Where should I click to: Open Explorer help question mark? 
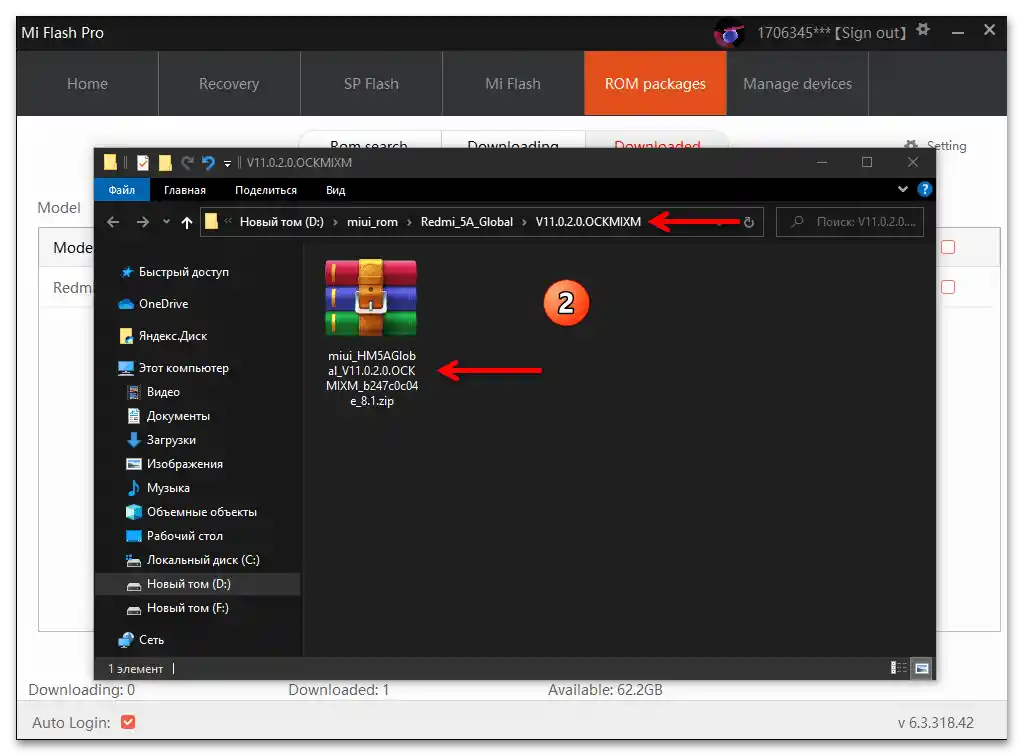(x=924, y=189)
